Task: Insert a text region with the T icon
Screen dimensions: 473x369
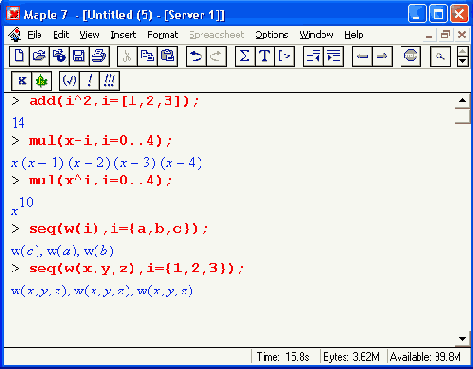Action: (265, 56)
